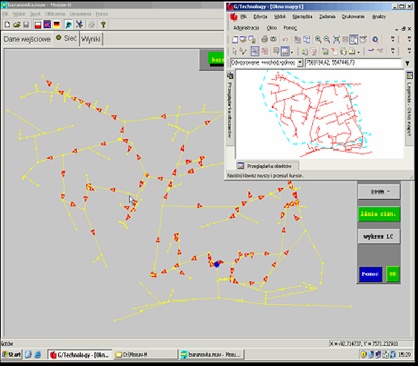This screenshot has height=366, width=418.
Task: Click the zoom in magnifier icon in G/Technology
Action: pyautogui.click(x=318, y=39)
